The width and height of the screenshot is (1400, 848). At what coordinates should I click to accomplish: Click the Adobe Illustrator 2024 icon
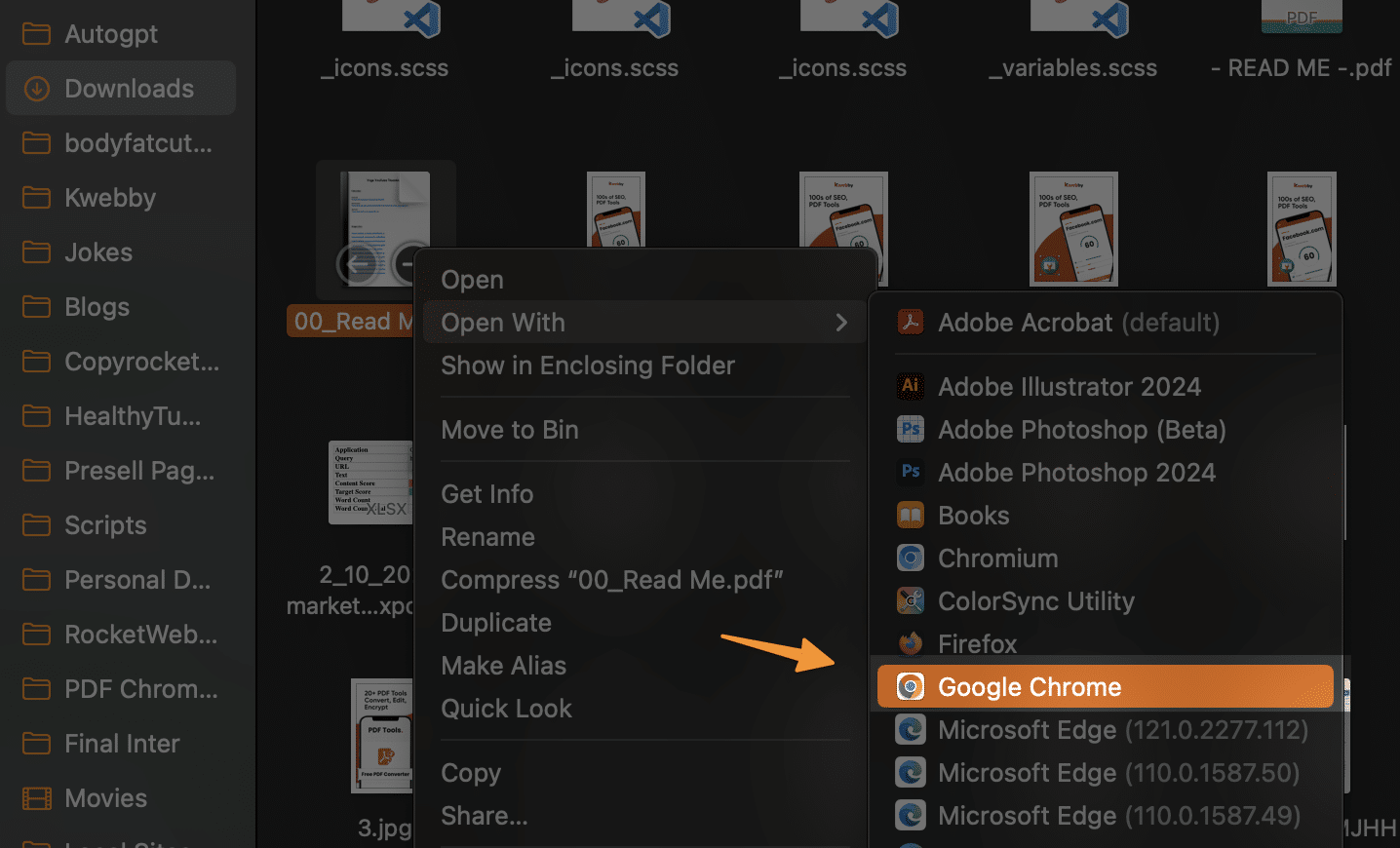[x=910, y=386]
